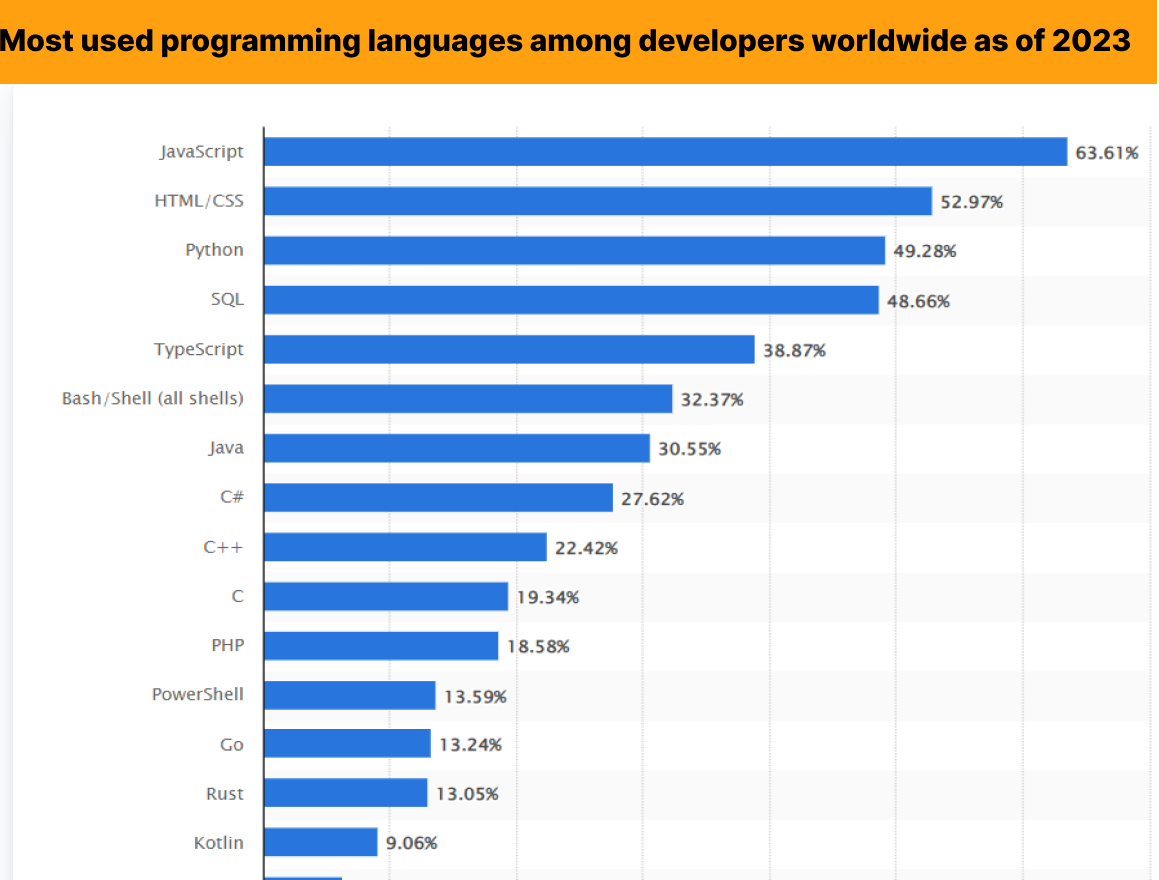Click the TypeScript axis label
This screenshot has height=880, width=1159.
pyautogui.click(x=198, y=349)
